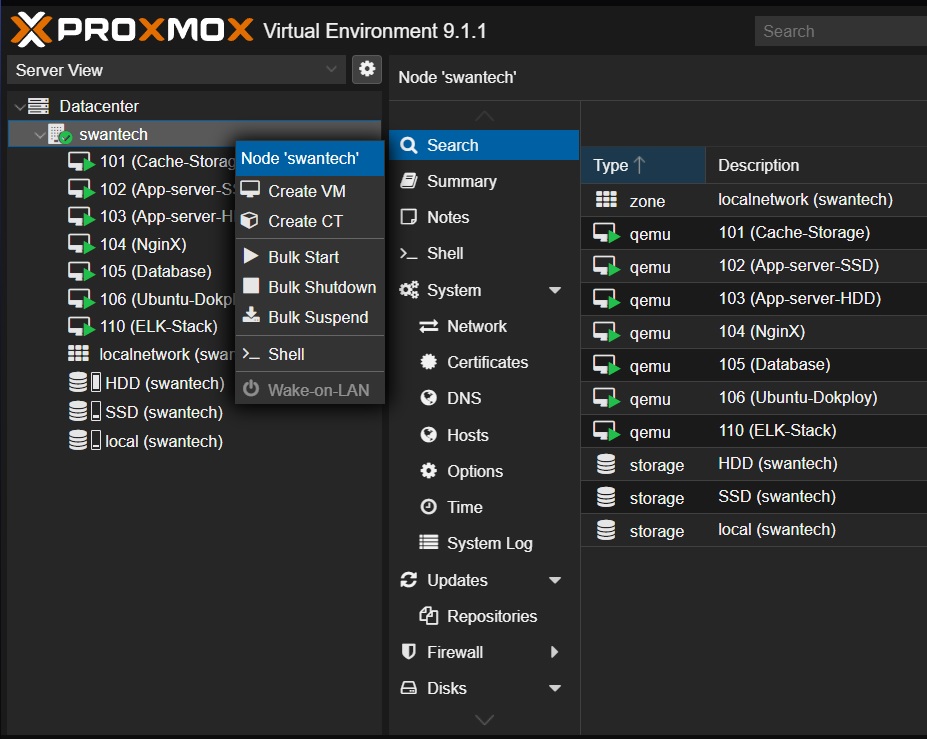Click the Repositories files icon
The image size is (927, 739).
[x=429, y=615]
